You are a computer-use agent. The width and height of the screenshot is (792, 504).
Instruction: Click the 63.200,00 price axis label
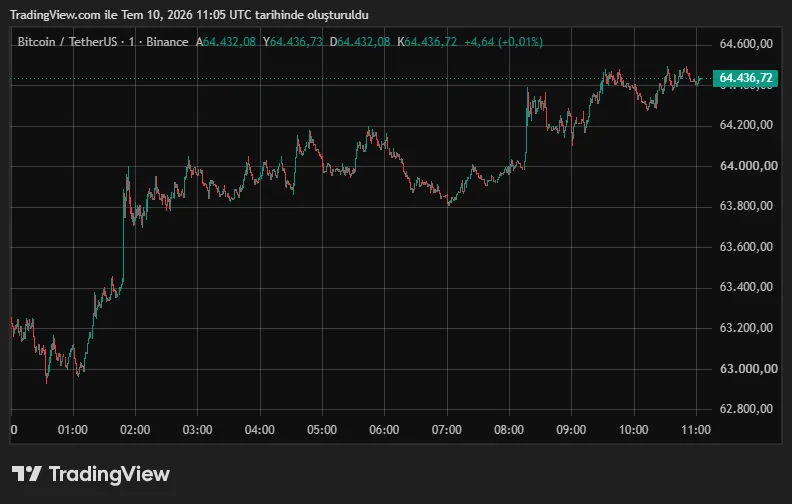coord(746,328)
